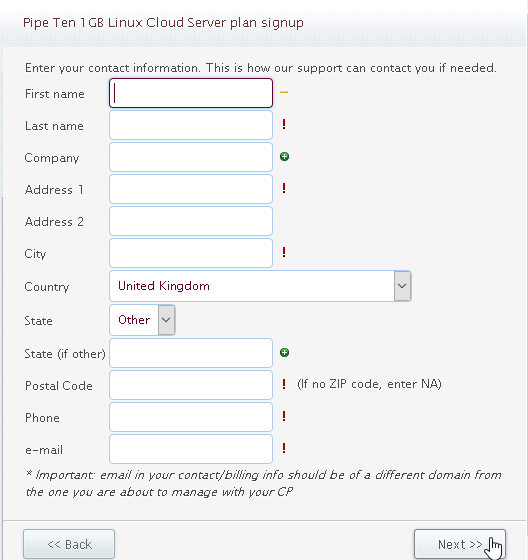Click the red exclamation icon beside e-mail

284,448
